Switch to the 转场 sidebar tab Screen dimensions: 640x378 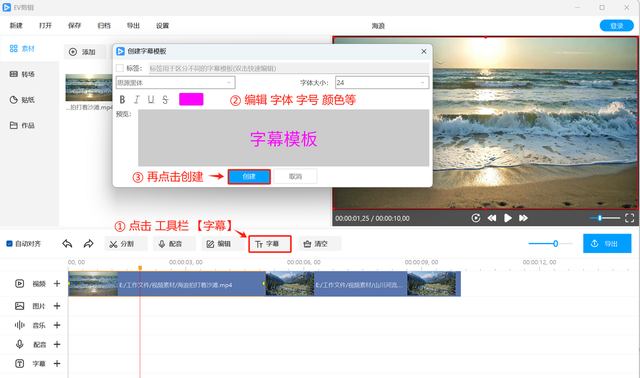22,74
